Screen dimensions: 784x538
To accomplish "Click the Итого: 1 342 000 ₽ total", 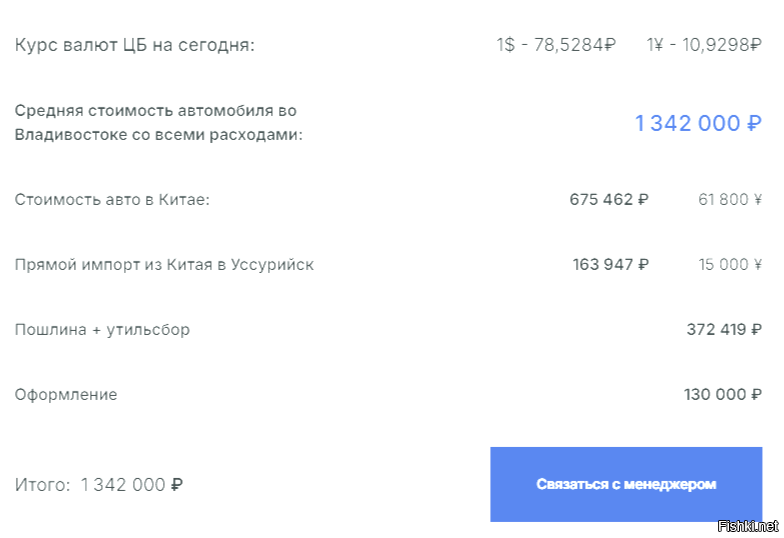I will coord(98,484).
